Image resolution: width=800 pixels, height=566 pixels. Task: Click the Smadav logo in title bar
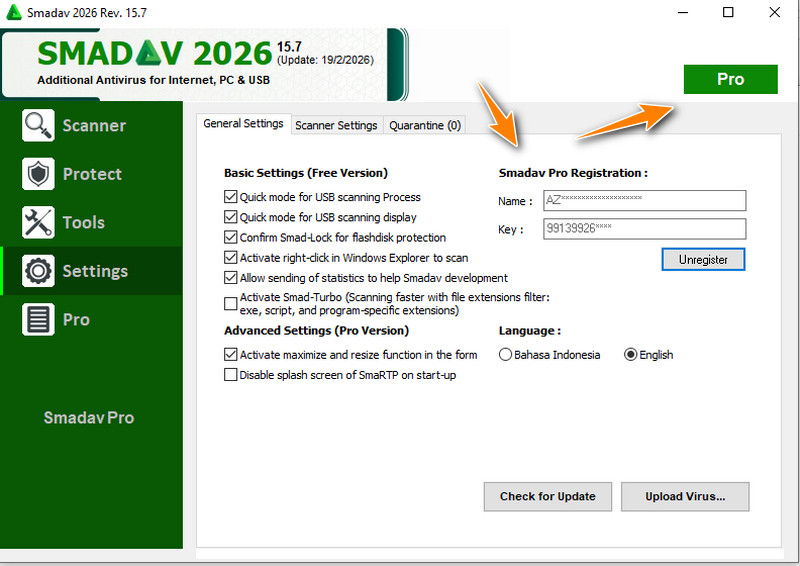[13, 12]
